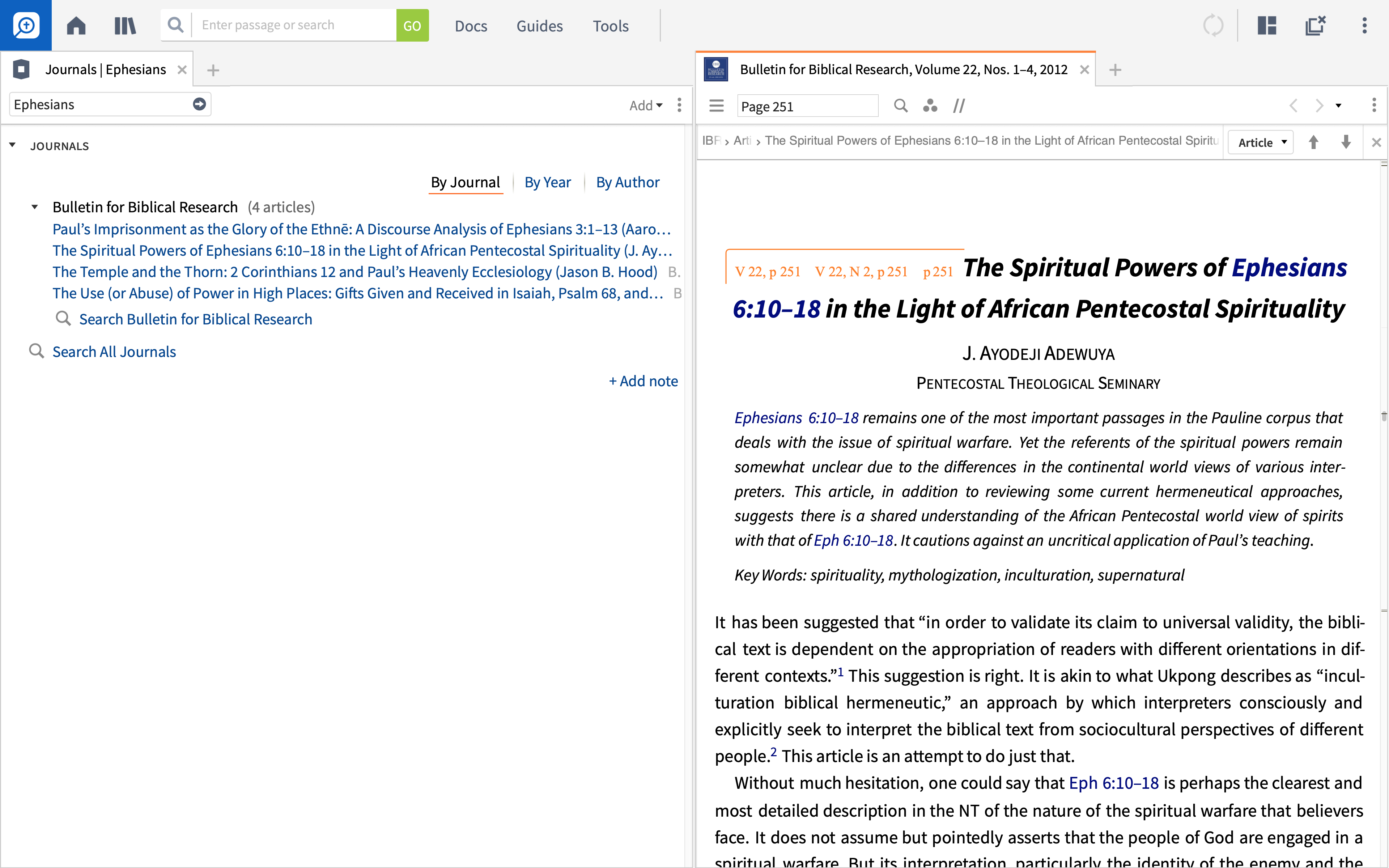Open the Logos app logo button
Screen dimensions: 1389x868
[26, 25]
